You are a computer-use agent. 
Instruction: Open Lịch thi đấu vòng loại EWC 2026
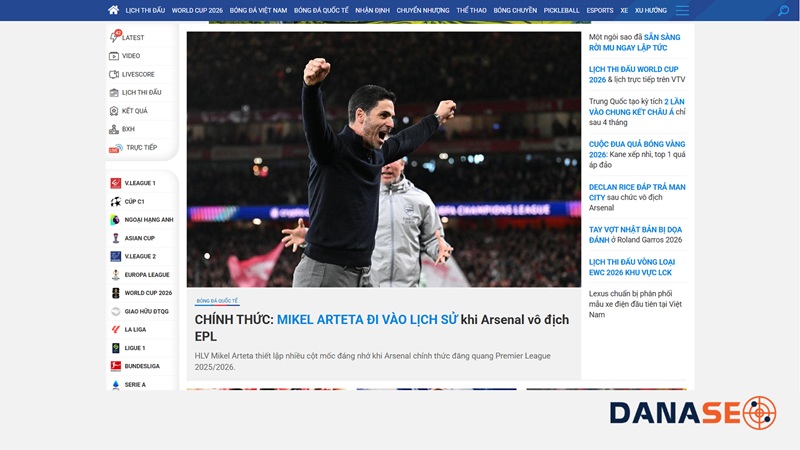pyautogui.click(x=632, y=267)
